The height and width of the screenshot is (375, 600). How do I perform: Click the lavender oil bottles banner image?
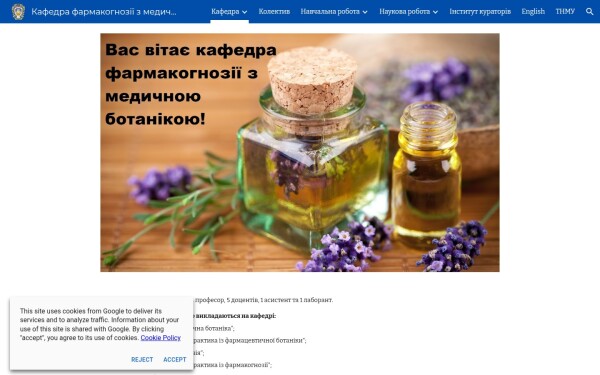point(300,152)
